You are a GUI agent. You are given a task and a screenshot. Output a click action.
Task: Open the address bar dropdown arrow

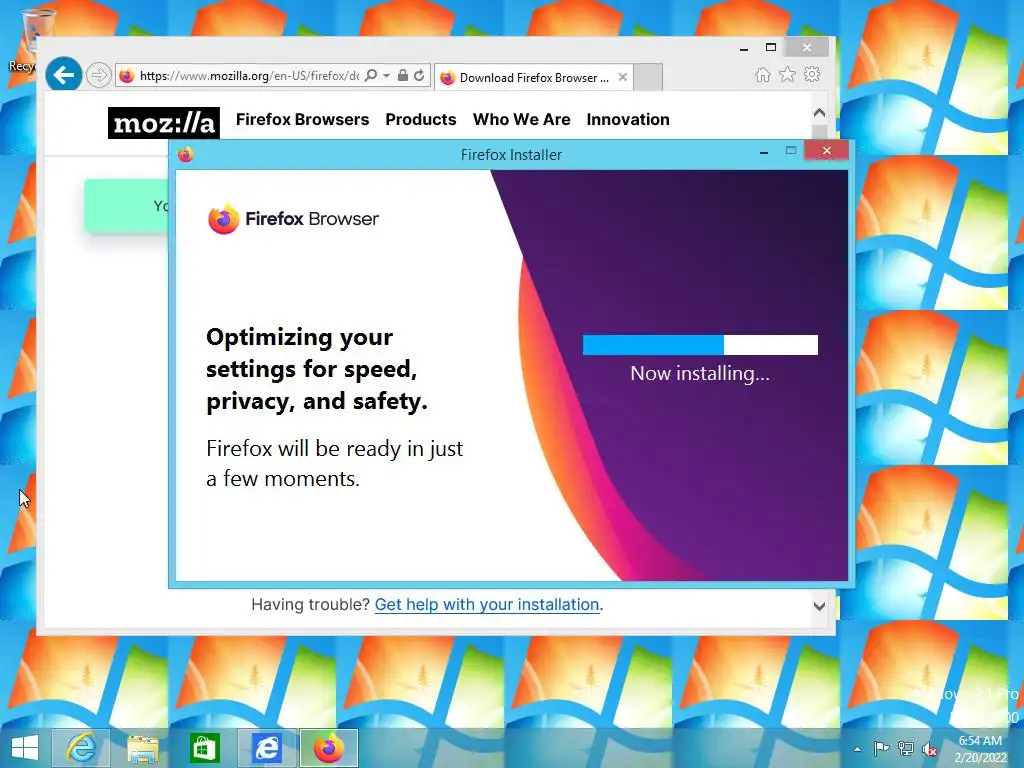[x=386, y=76]
